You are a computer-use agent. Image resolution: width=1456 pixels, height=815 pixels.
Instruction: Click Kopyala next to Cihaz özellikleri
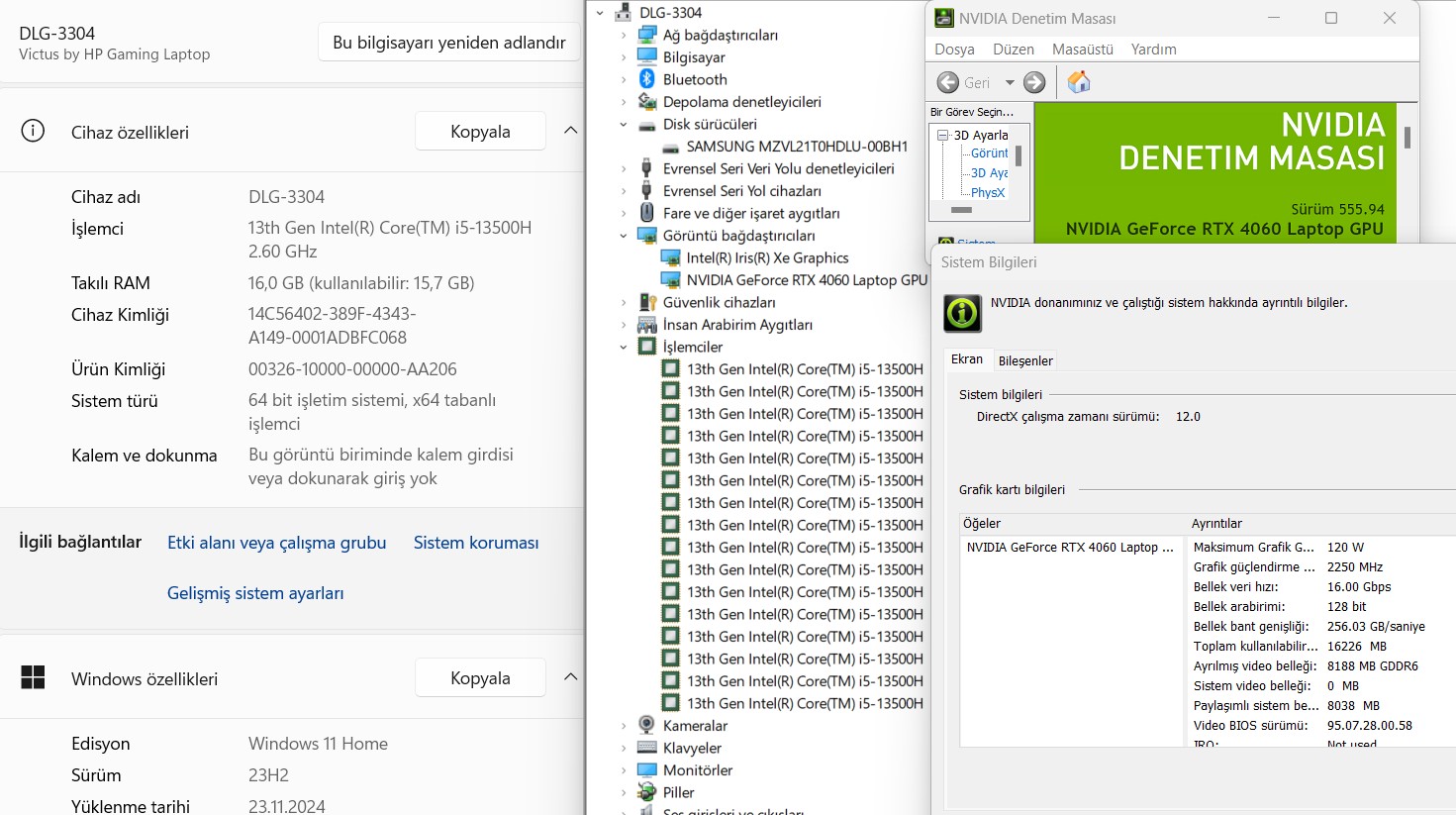[480, 131]
